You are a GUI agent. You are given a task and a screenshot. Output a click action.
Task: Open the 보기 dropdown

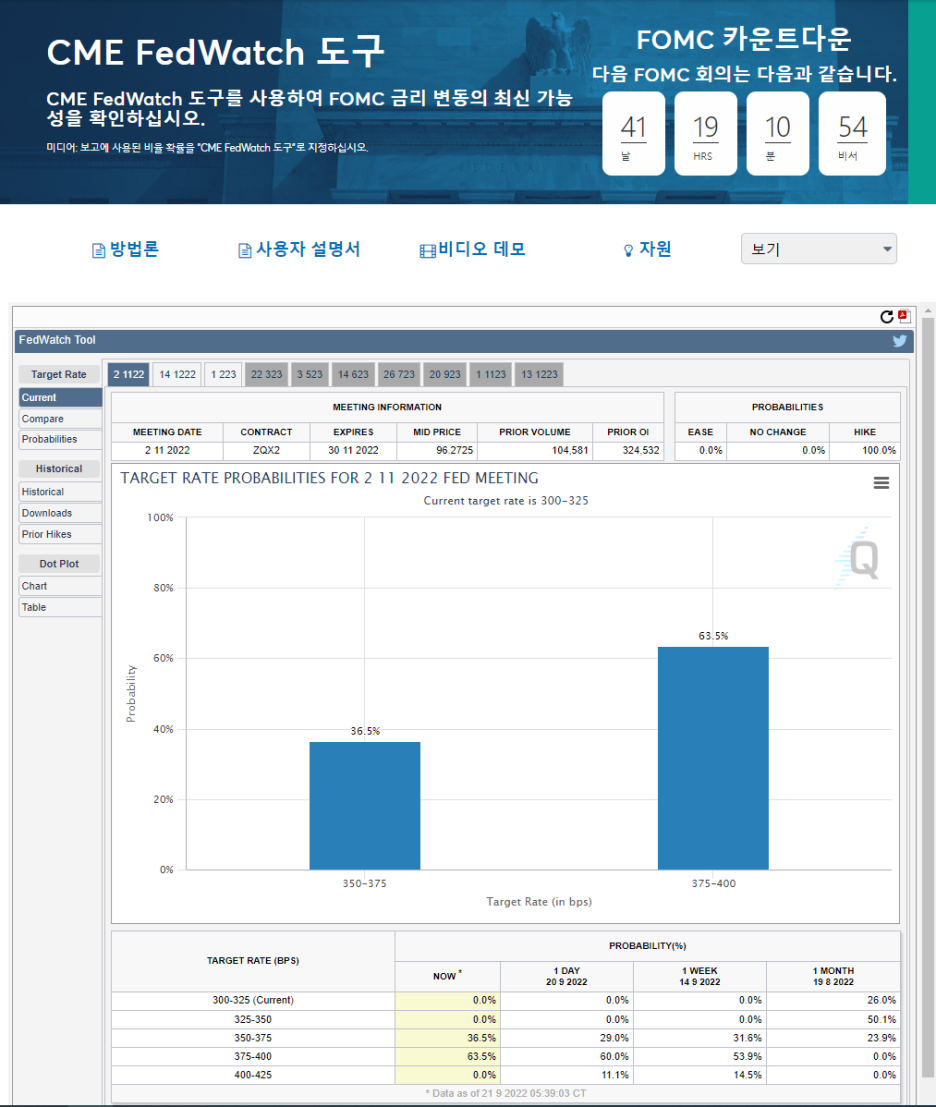818,249
